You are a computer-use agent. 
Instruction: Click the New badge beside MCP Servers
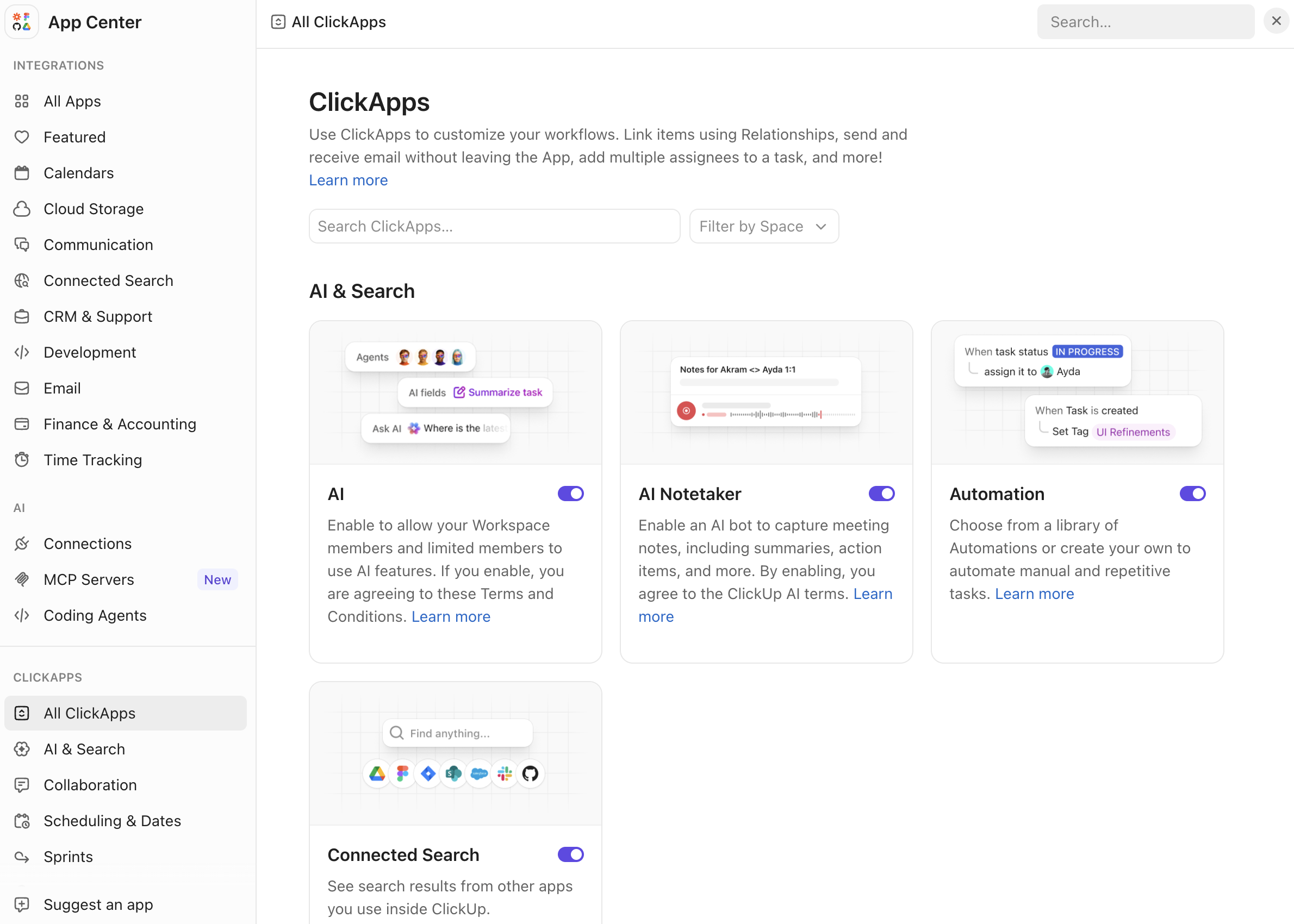[217, 579]
